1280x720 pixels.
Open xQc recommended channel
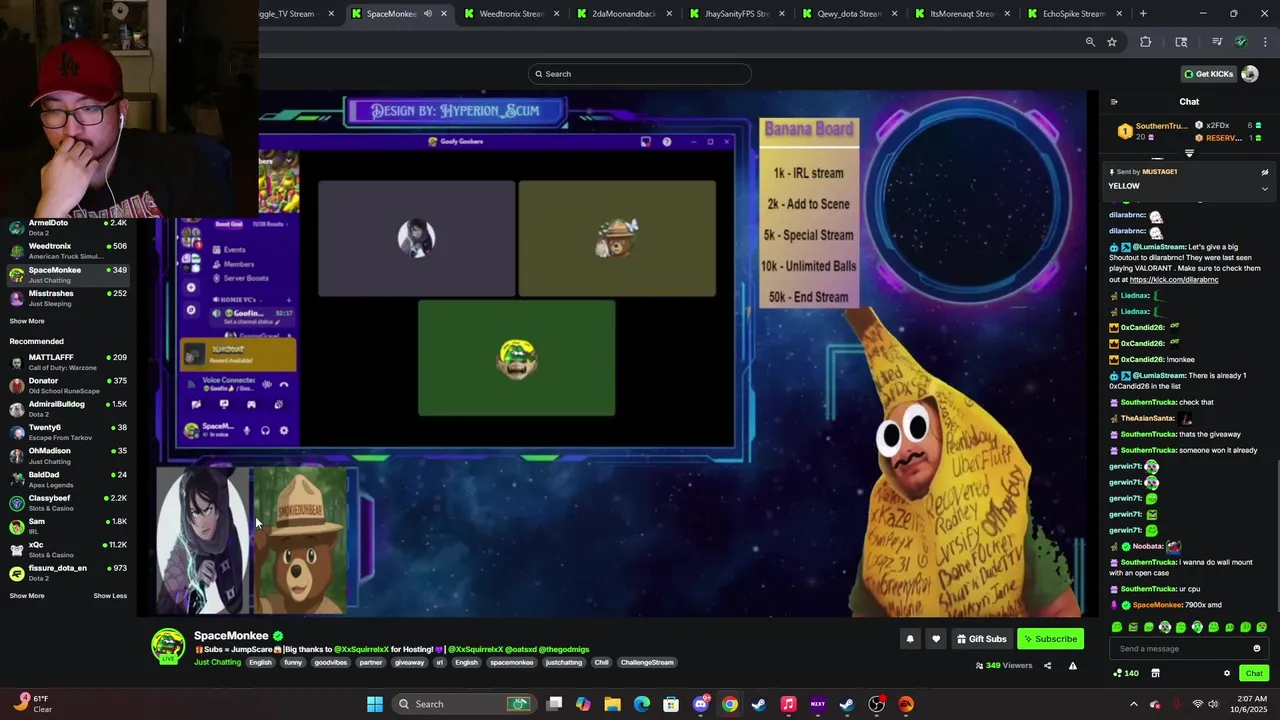click(67, 550)
